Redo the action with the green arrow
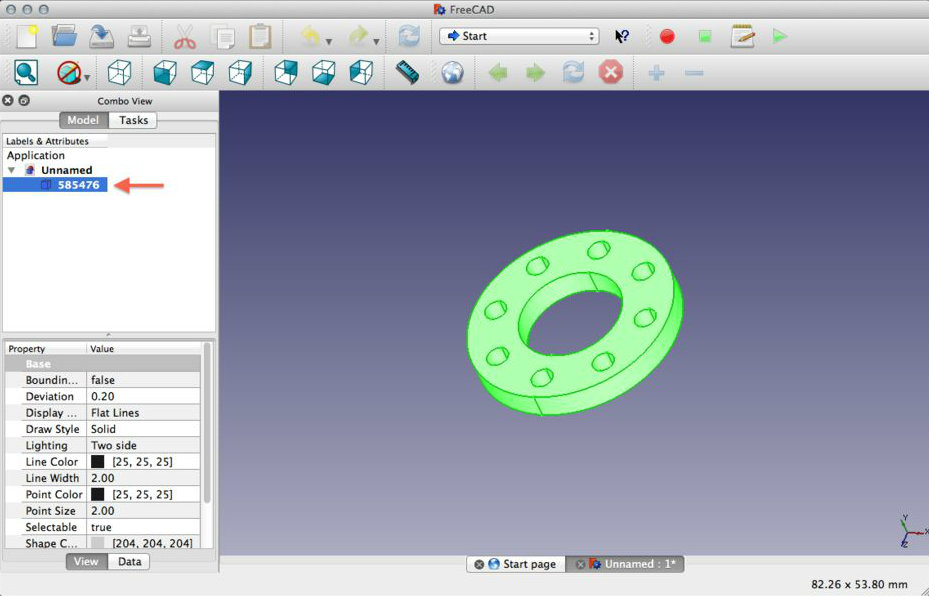This screenshot has width=929, height=596. tap(358, 36)
